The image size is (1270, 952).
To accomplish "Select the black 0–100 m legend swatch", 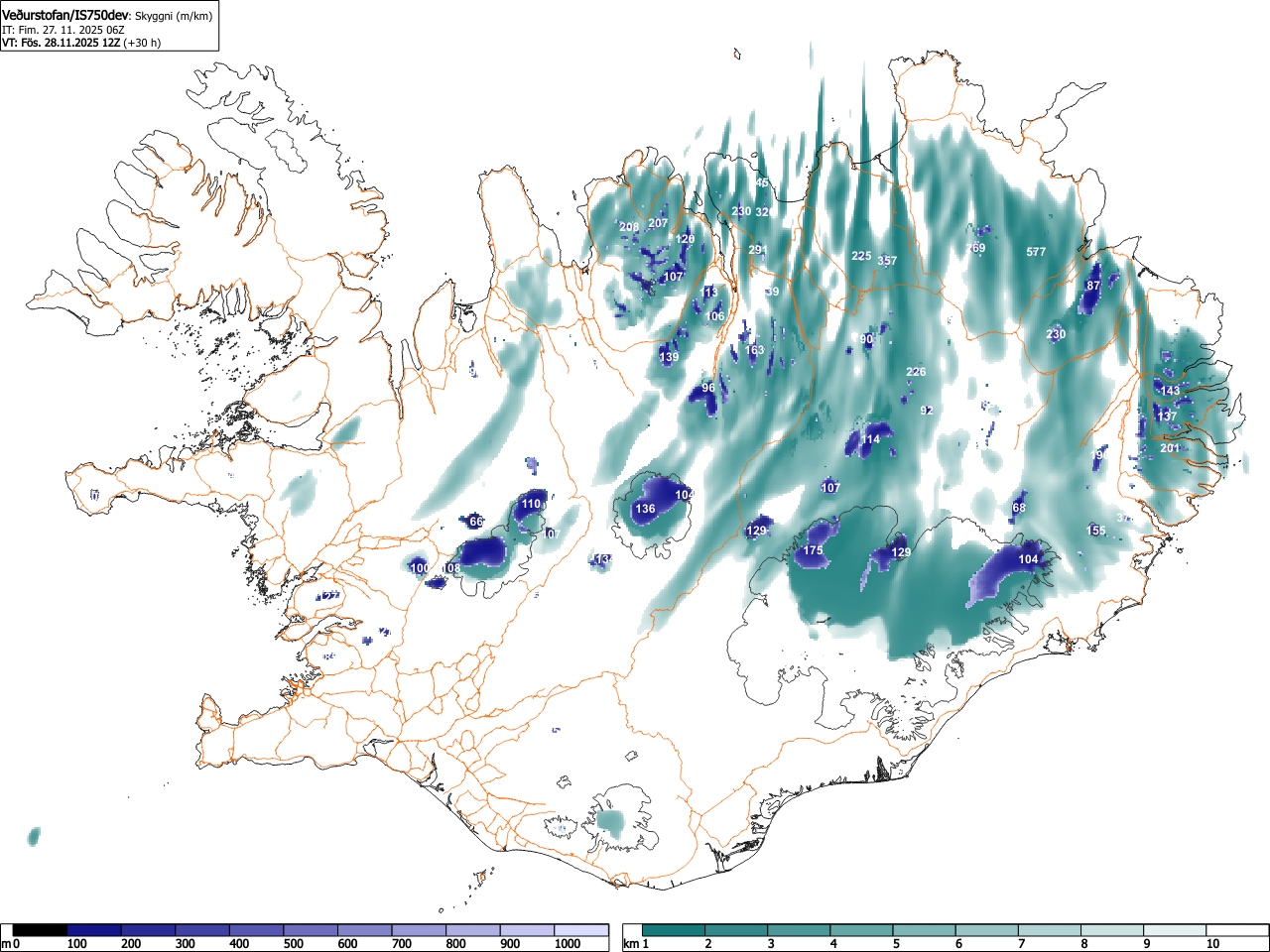I will point(41,930).
